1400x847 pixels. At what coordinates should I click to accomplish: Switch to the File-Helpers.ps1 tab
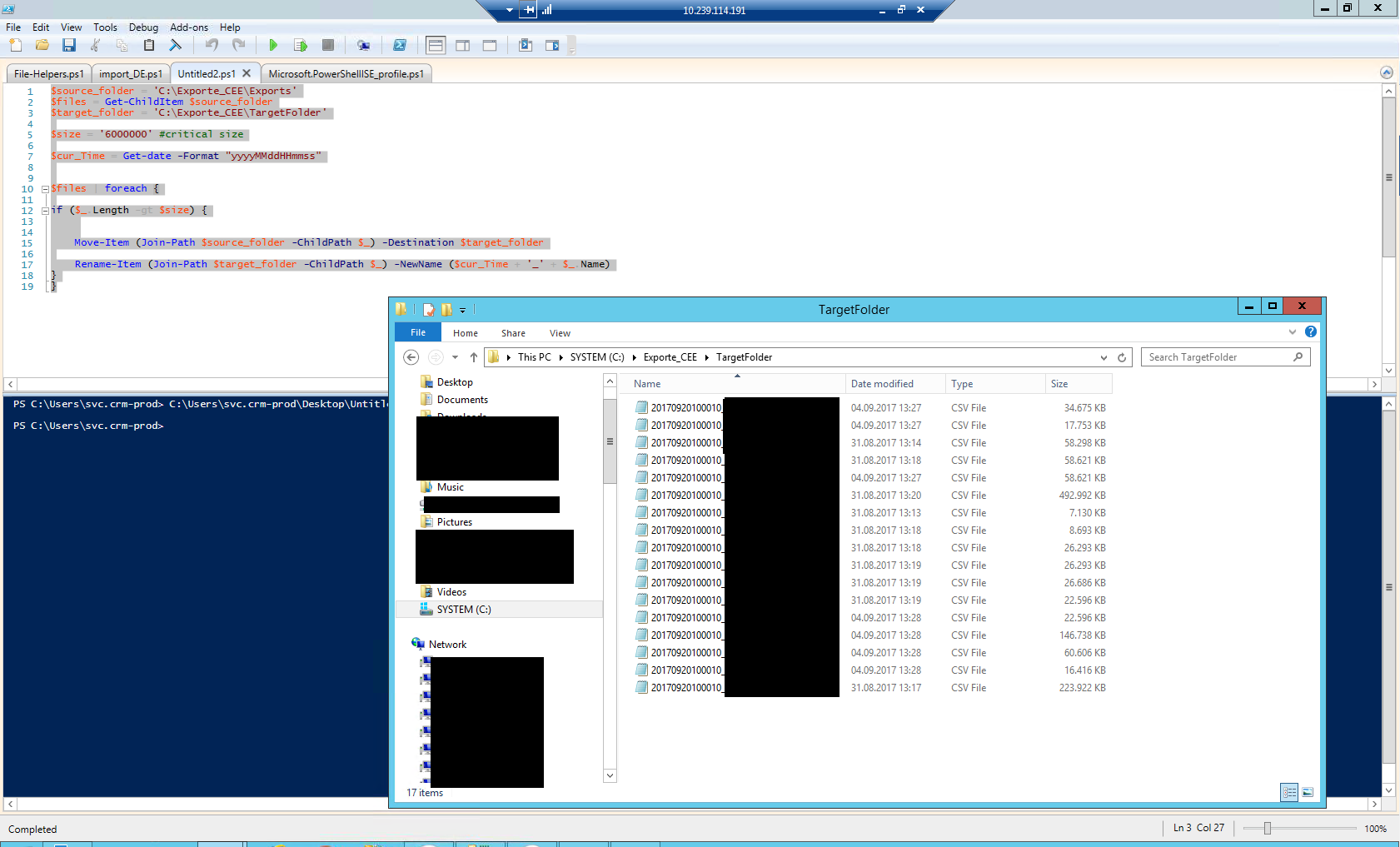click(x=48, y=73)
